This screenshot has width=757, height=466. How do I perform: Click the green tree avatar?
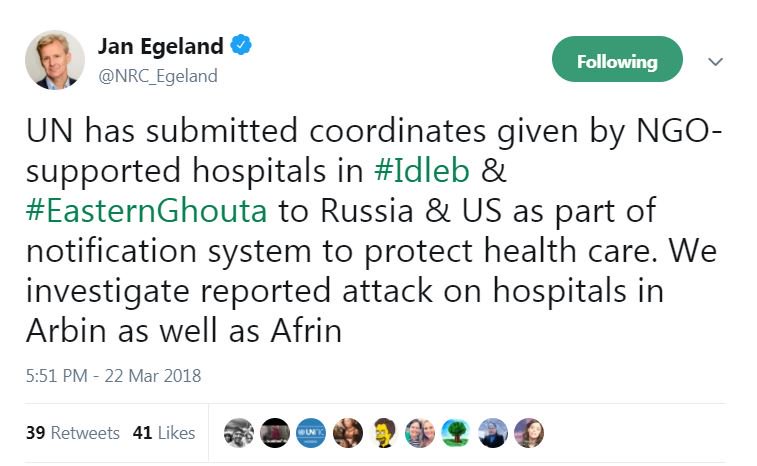(x=456, y=433)
